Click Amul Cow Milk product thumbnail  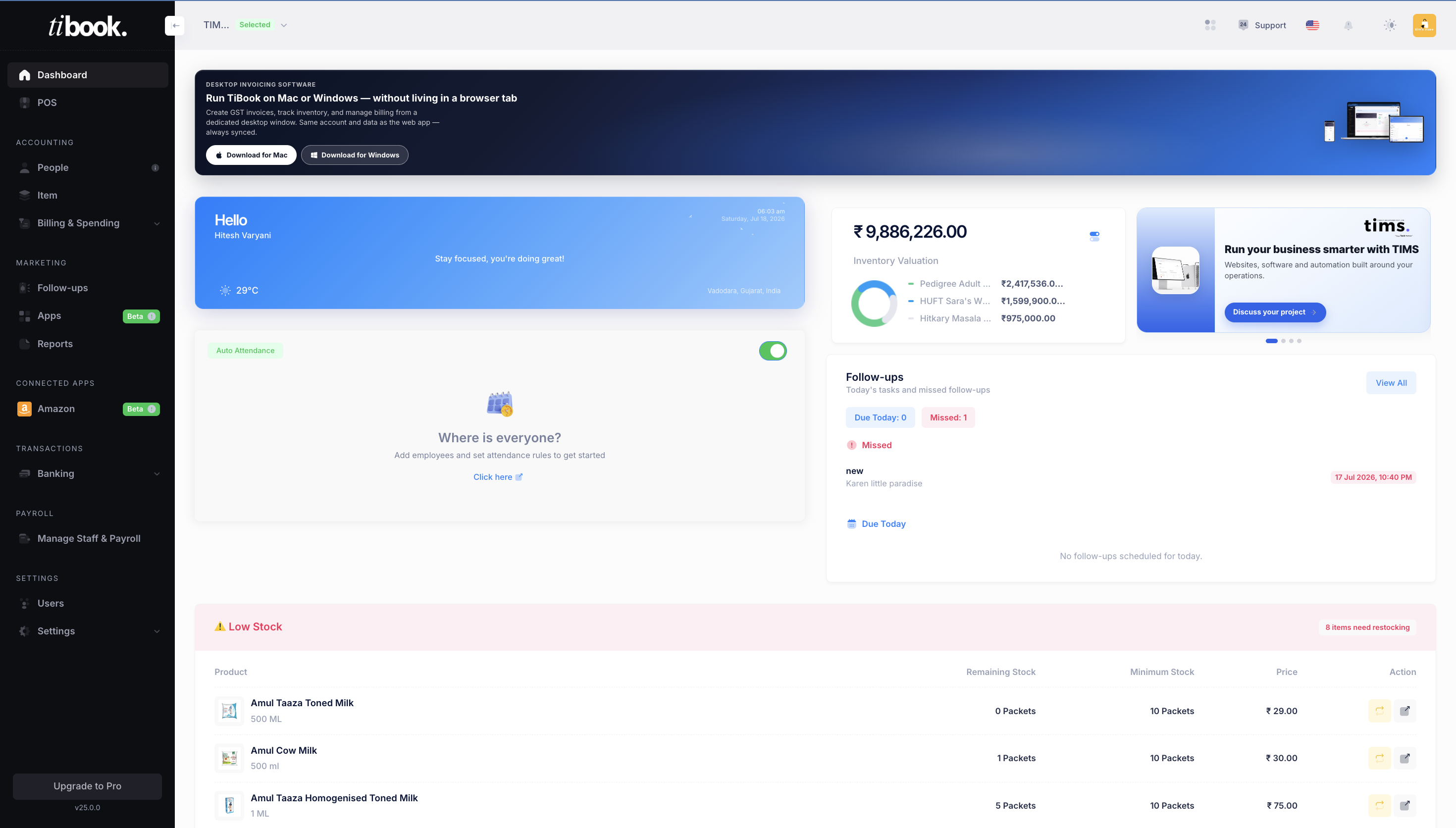229,758
